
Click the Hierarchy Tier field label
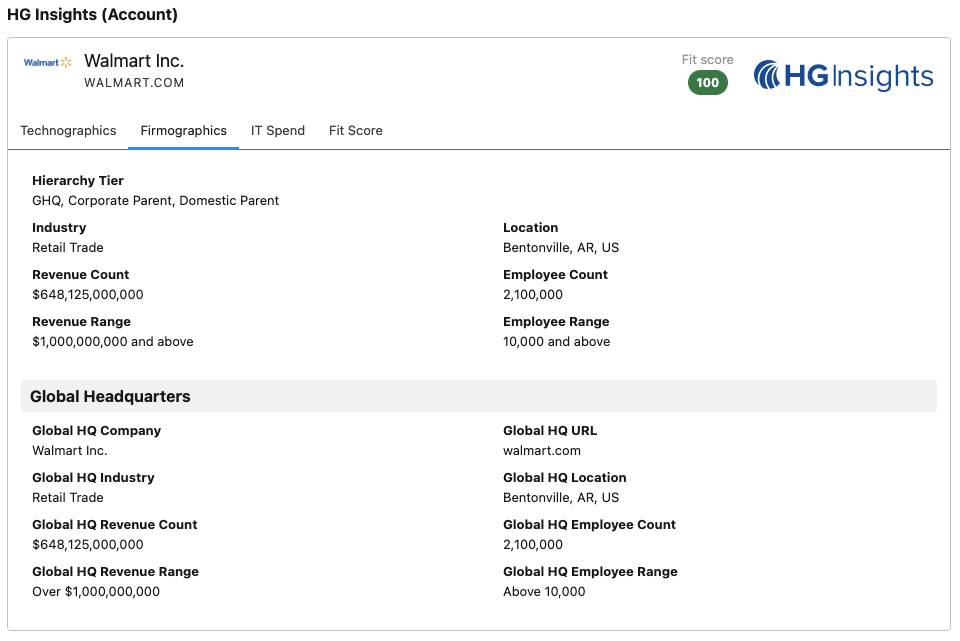(78, 181)
